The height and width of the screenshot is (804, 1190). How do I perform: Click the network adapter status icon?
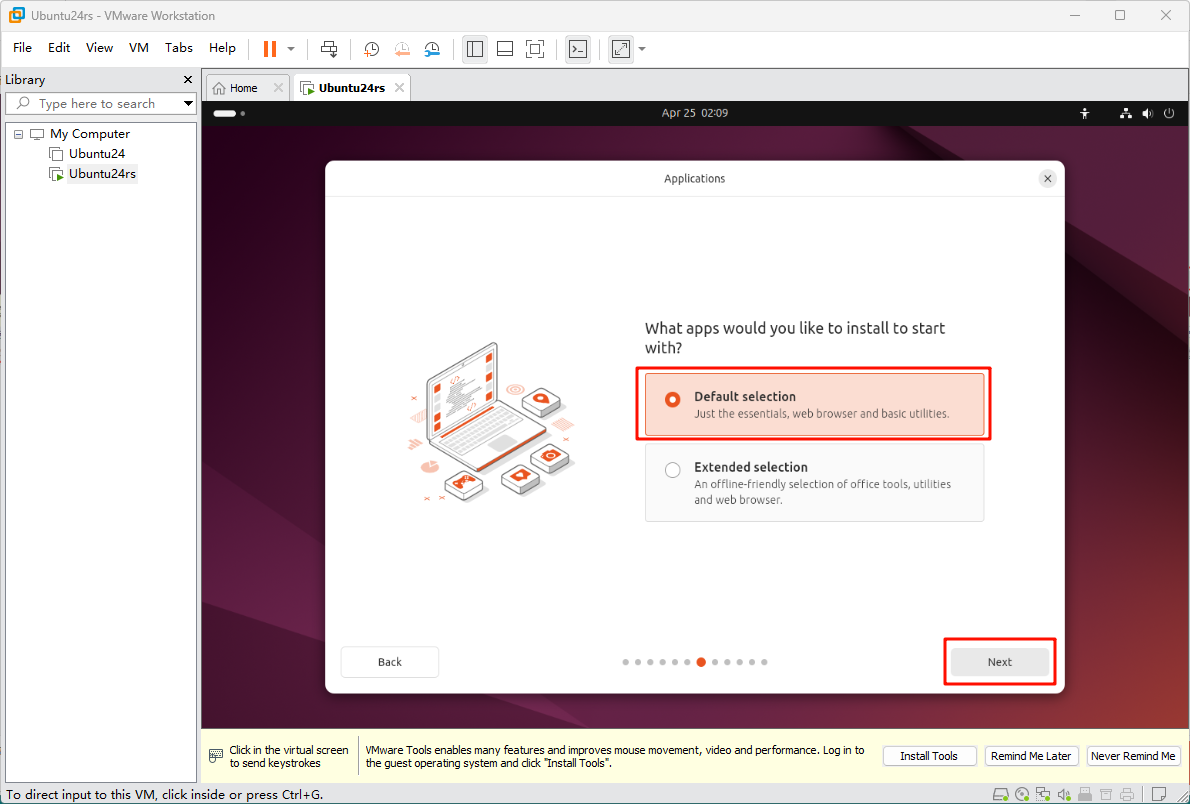click(1044, 795)
